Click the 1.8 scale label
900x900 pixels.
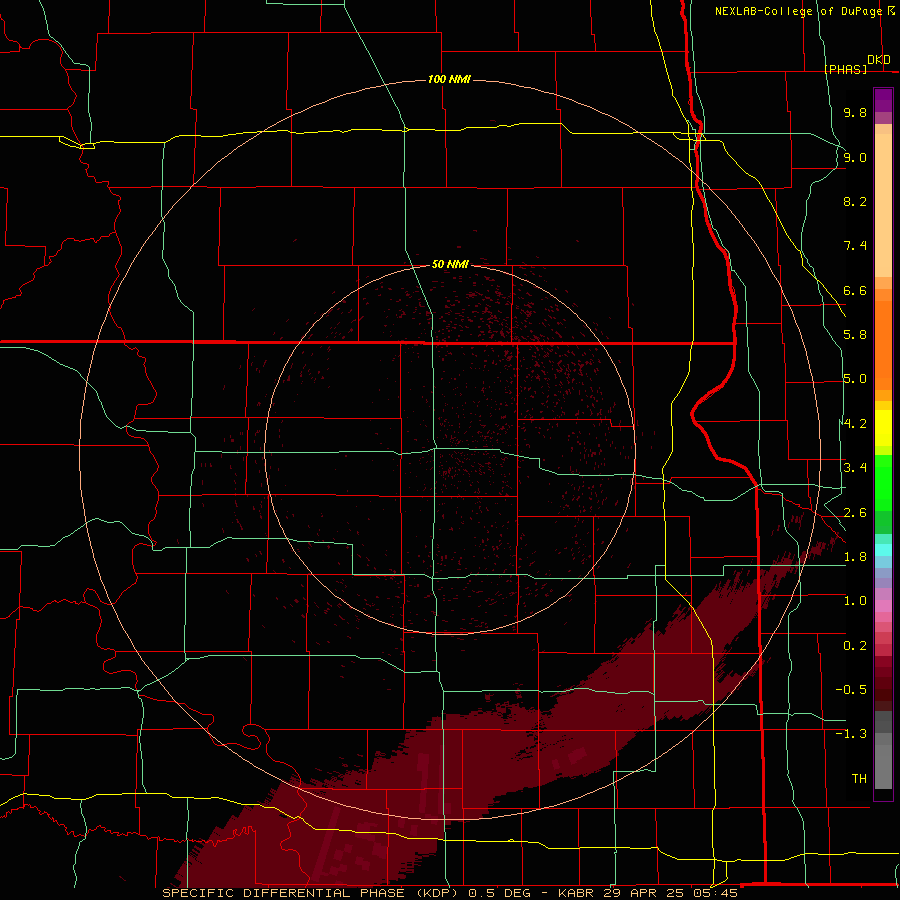click(x=855, y=557)
